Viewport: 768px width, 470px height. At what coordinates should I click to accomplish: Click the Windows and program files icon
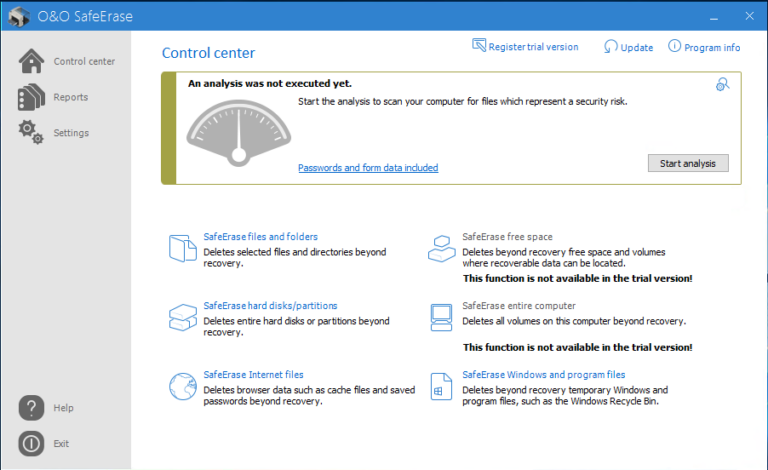coord(441,386)
